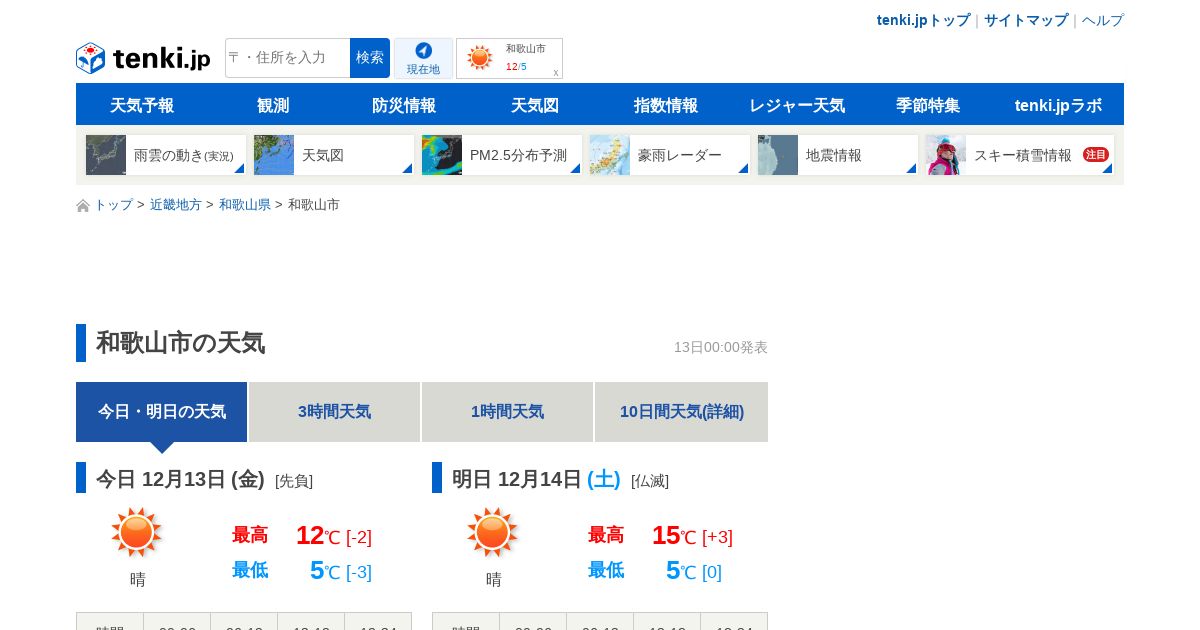The image size is (1200, 630).
Task: Open the 豪雨レーダー shortcut label
Action: [x=680, y=156]
